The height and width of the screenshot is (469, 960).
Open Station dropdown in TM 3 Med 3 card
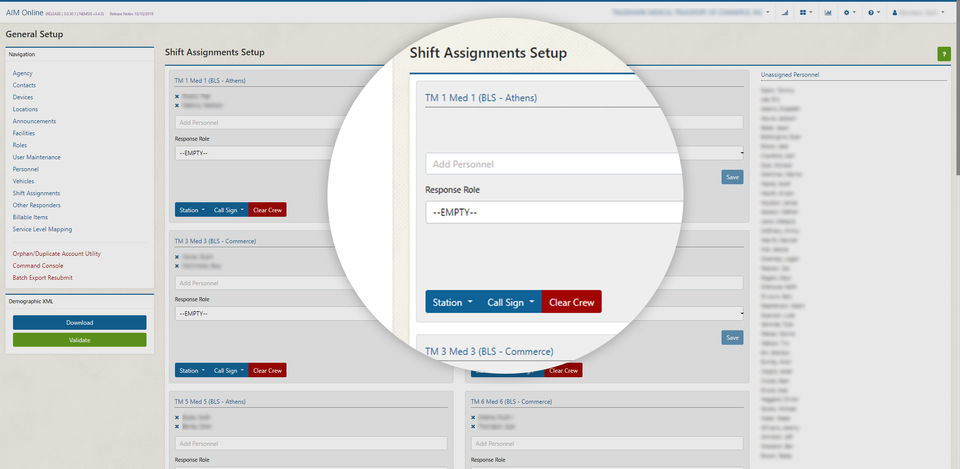point(192,370)
